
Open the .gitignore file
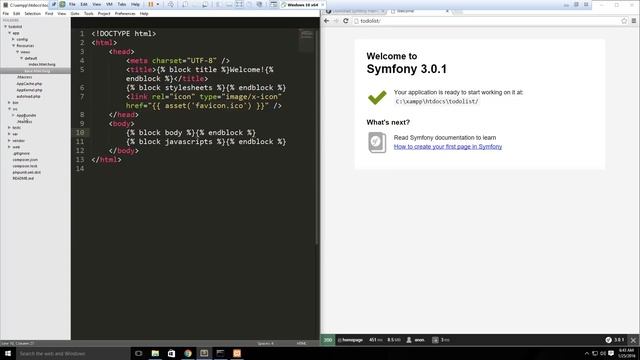pyautogui.click(x=21, y=153)
